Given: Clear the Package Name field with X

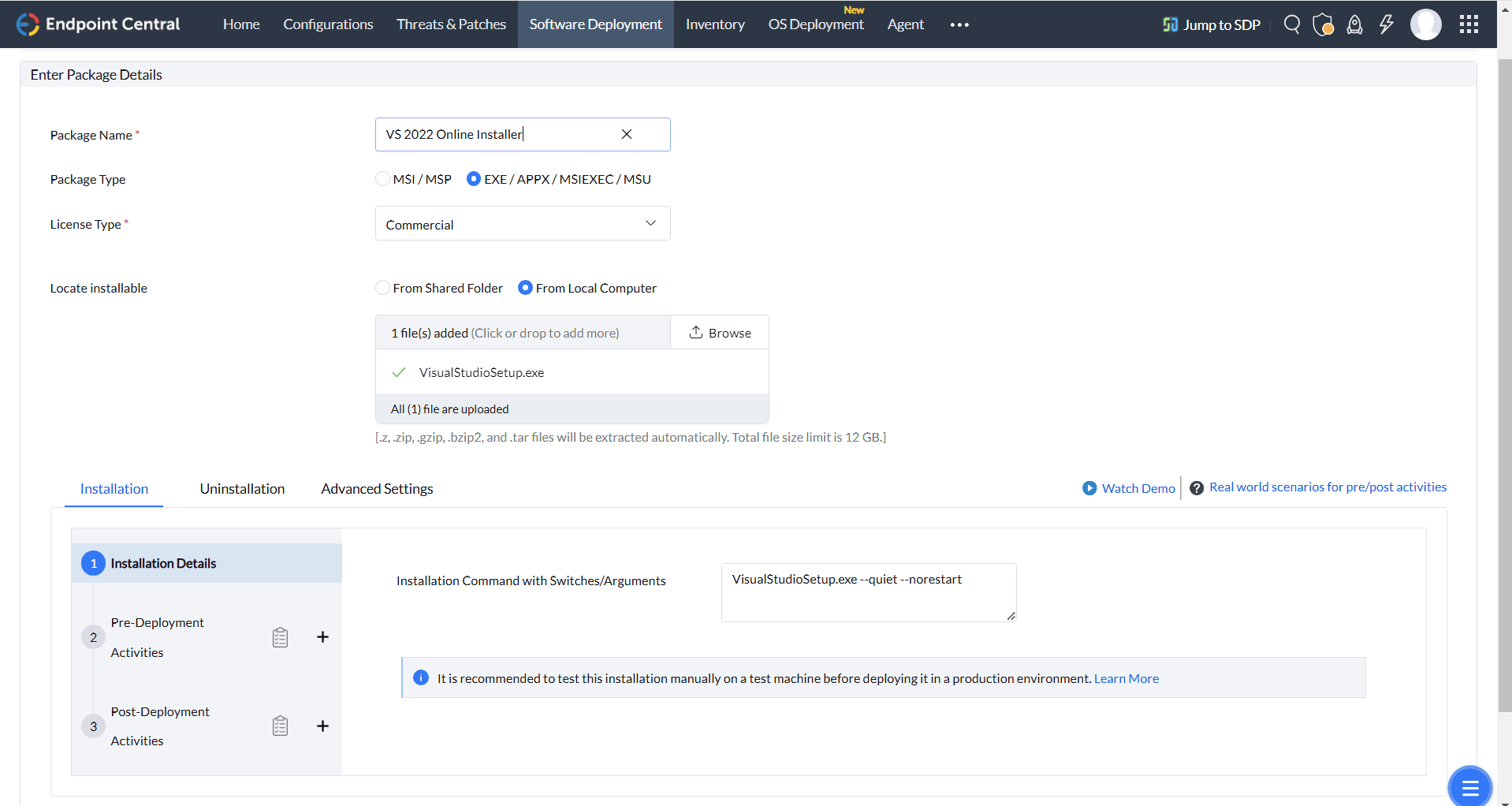Looking at the screenshot, I should click(x=626, y=134).
